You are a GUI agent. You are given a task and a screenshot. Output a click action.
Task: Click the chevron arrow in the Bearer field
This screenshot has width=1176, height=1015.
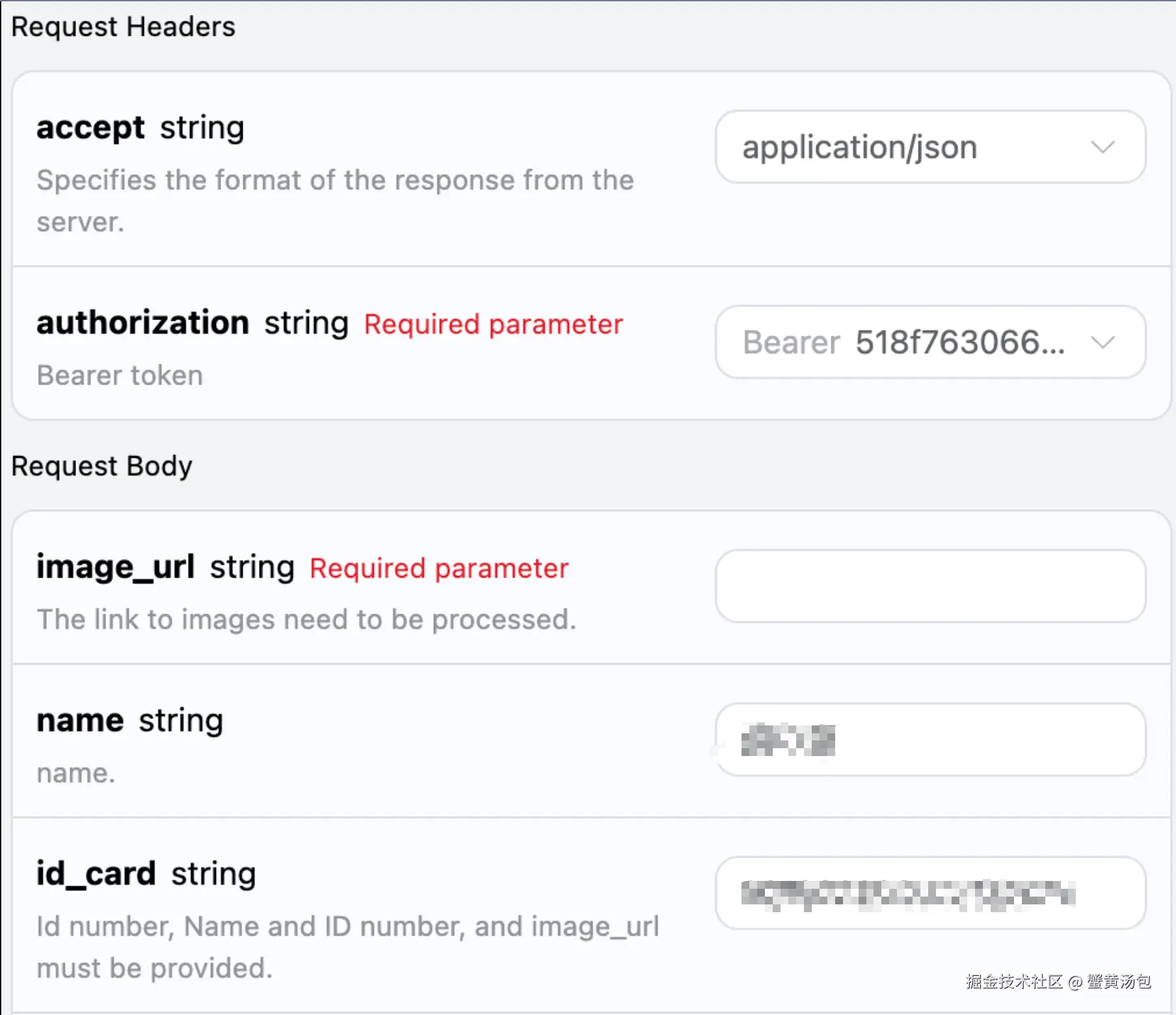click(x=1102, y=342)
